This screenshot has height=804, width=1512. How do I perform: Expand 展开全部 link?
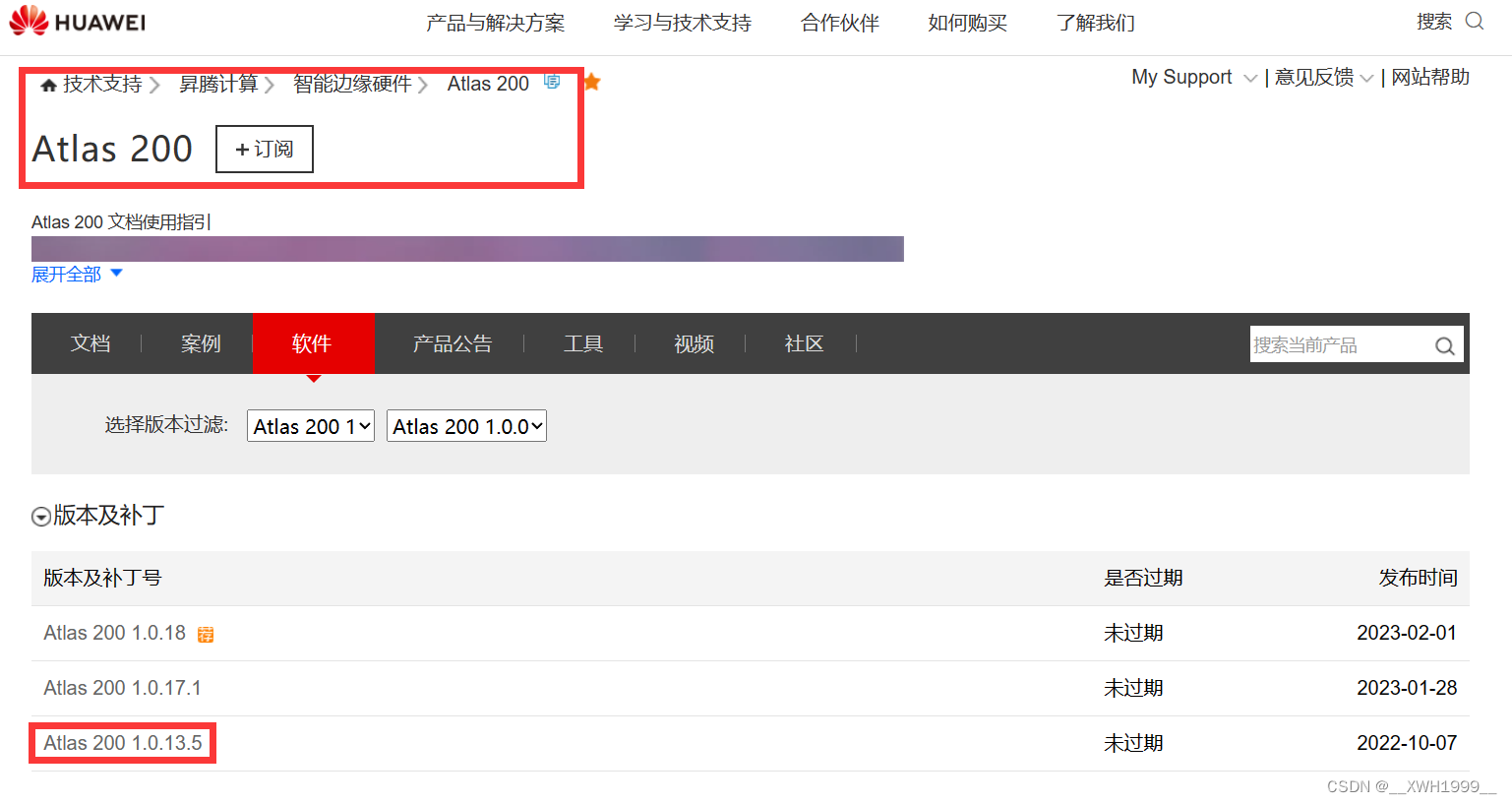77,275
